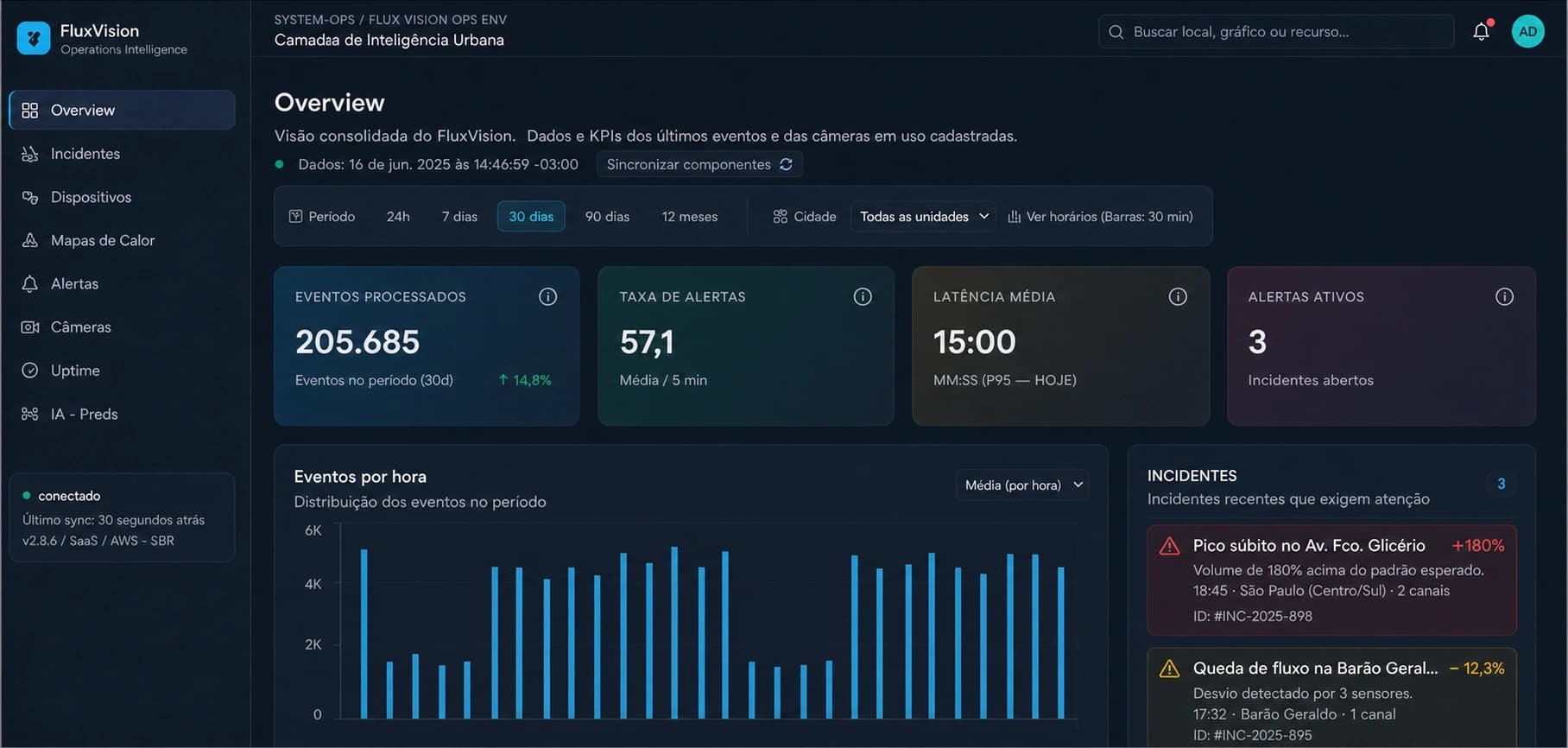Viewport: 1568px width, 748px height.
Task: Click the Incidentes sidebar icon
Action: pos(30,154)
